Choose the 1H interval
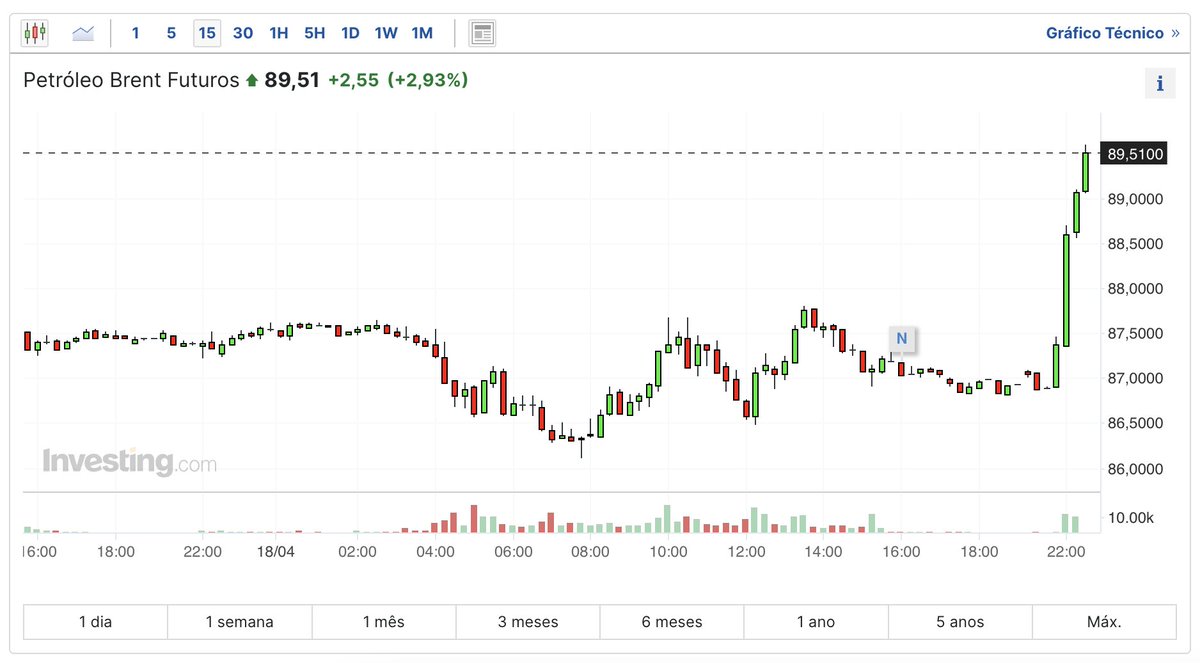1200x663 pixels. 279,33
